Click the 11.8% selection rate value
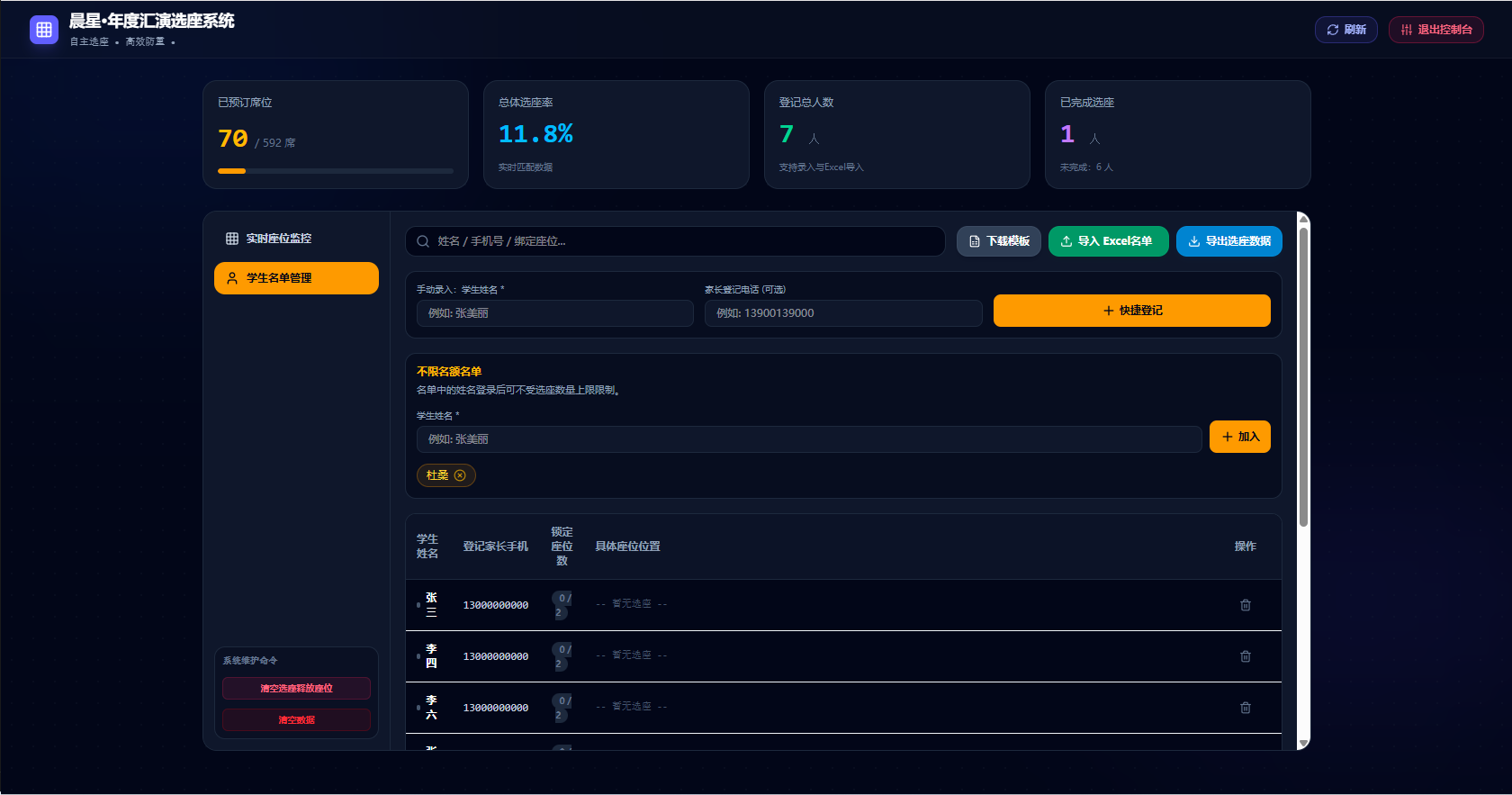 pos(536,134)
